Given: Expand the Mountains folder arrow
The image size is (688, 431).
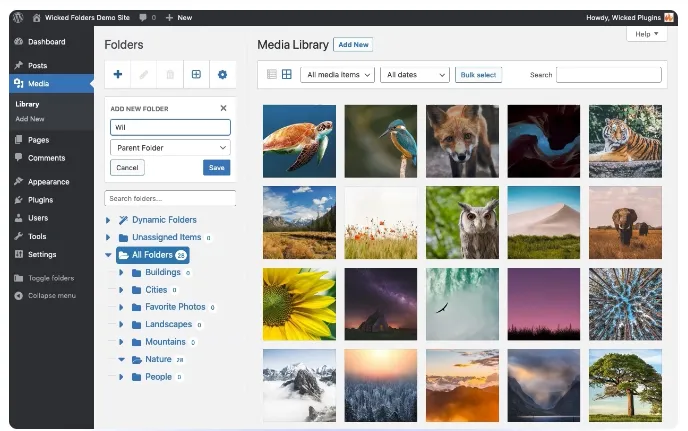Looking at the screenshot, I should pyautogui.click(x=121, y=342).
